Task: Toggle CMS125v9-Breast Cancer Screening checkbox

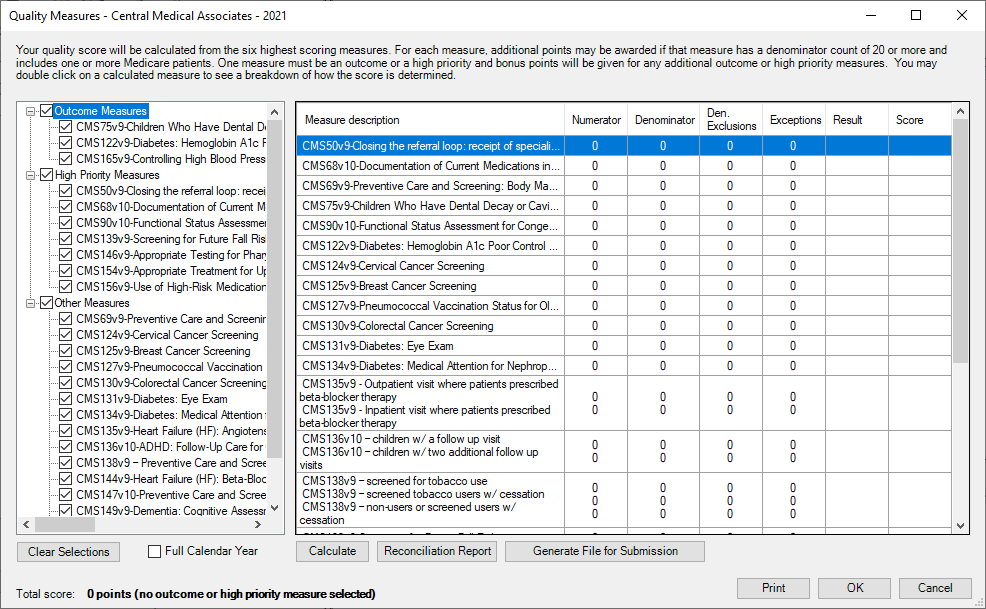Action: click(x=66, y=351)
